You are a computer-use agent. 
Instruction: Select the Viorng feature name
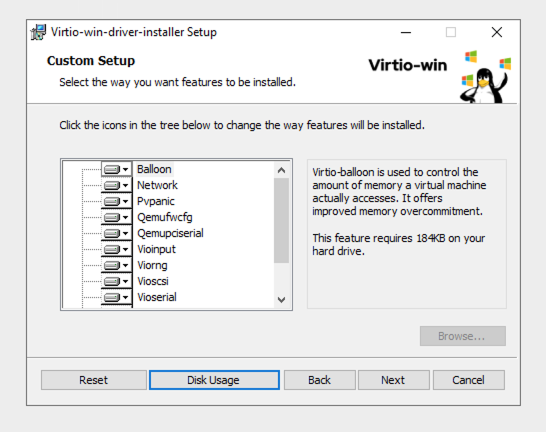[x=152, y=265]
